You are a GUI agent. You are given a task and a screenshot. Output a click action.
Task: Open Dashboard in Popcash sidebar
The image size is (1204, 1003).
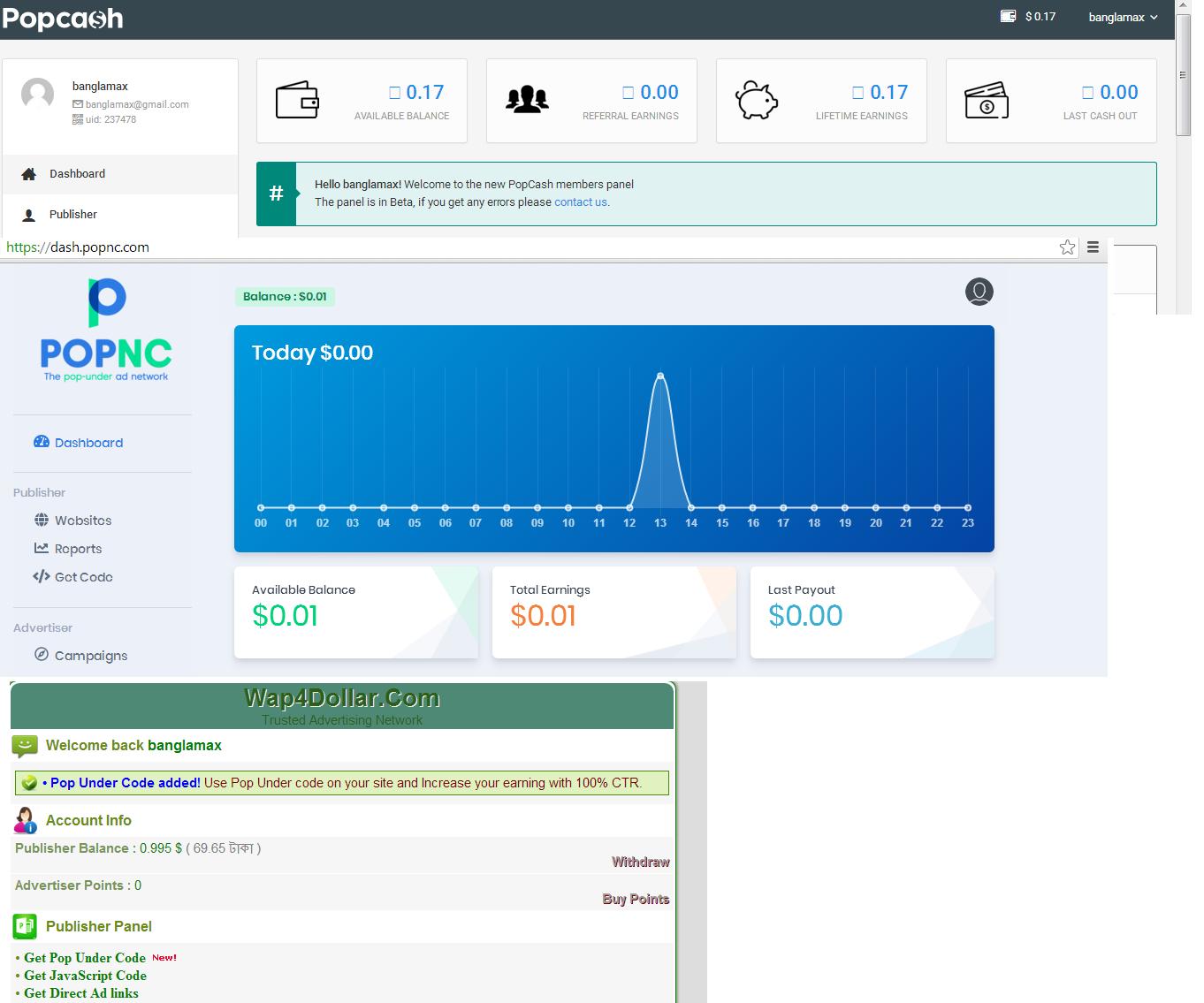coord(77,174)
